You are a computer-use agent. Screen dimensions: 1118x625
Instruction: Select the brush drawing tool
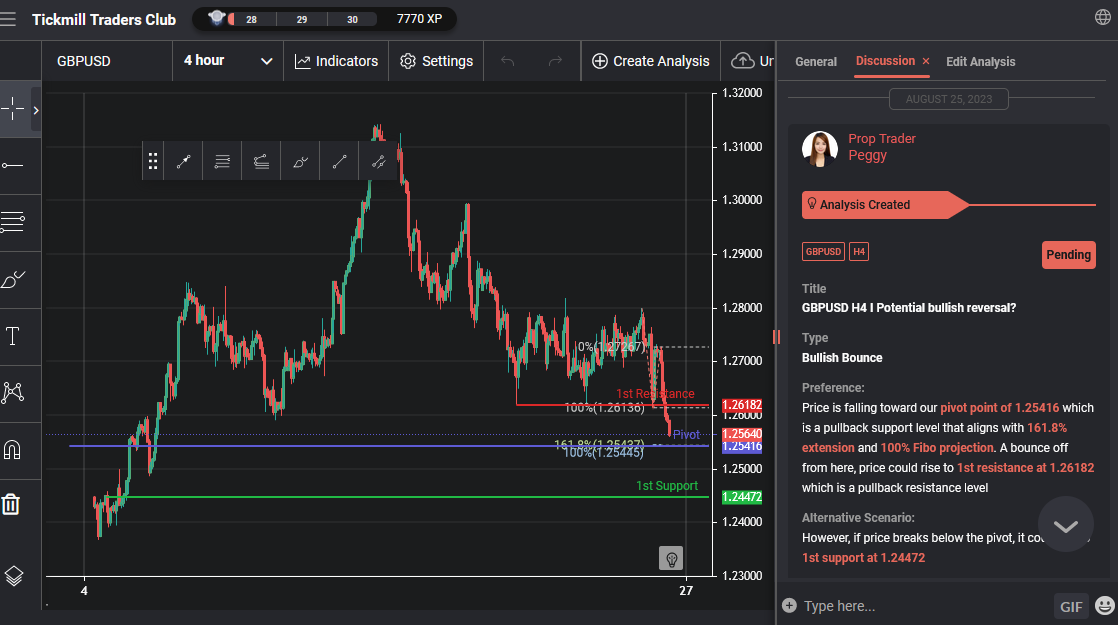coord(13,279)
